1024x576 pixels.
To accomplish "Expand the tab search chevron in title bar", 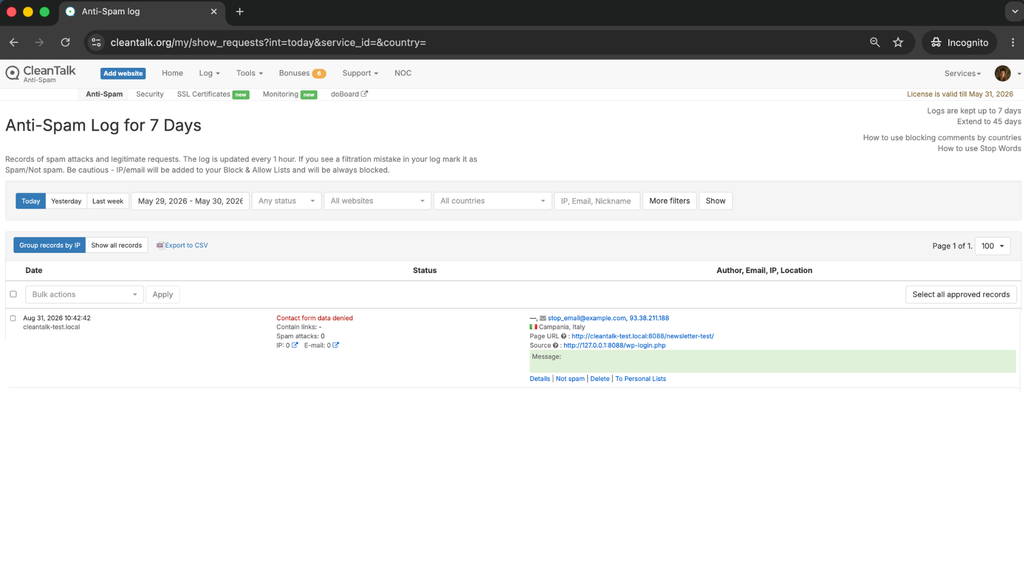I will tap(1014, 12).
